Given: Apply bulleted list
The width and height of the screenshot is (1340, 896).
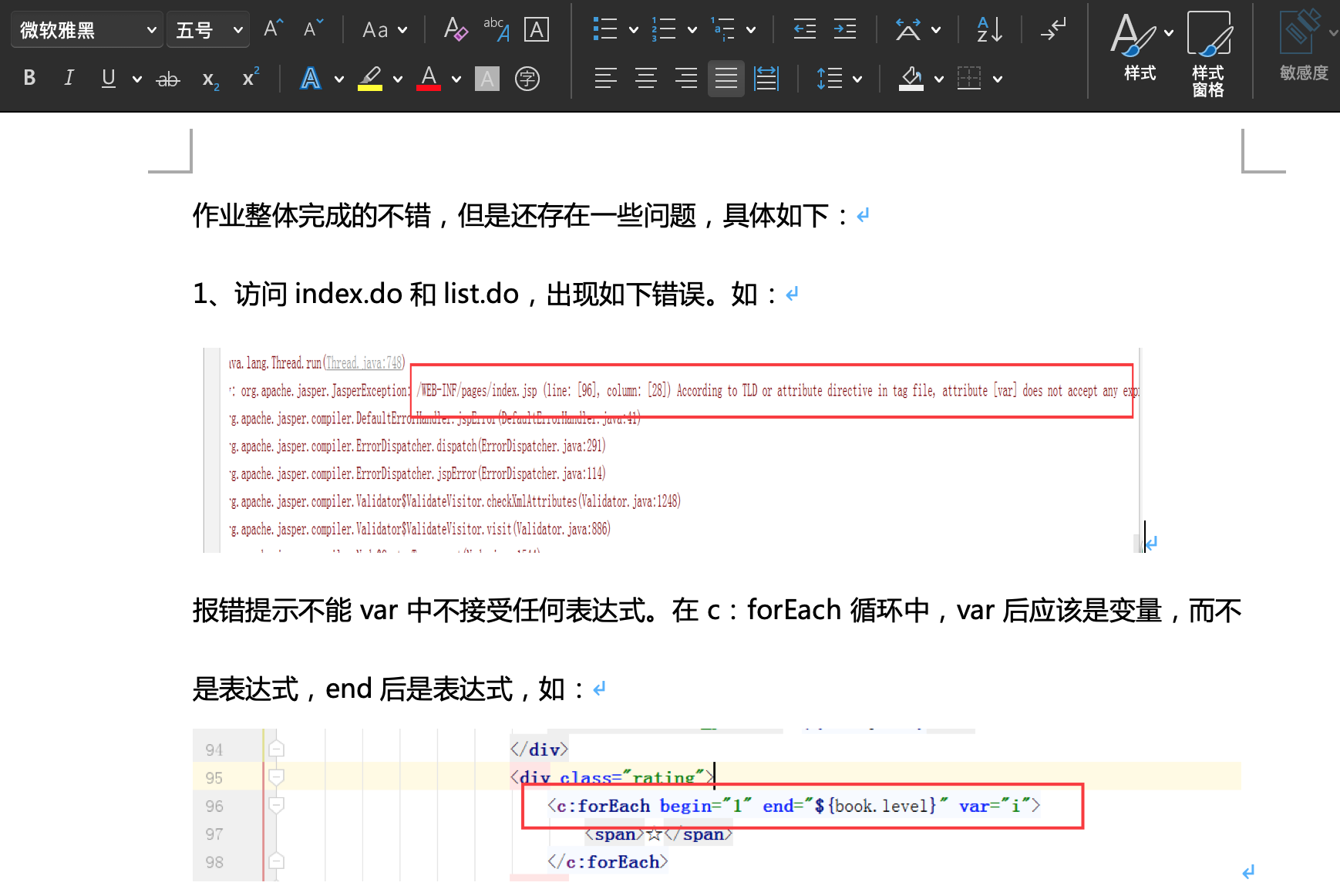Looking at the screenshot, I should pyautogui.click(x=605, y=29).
